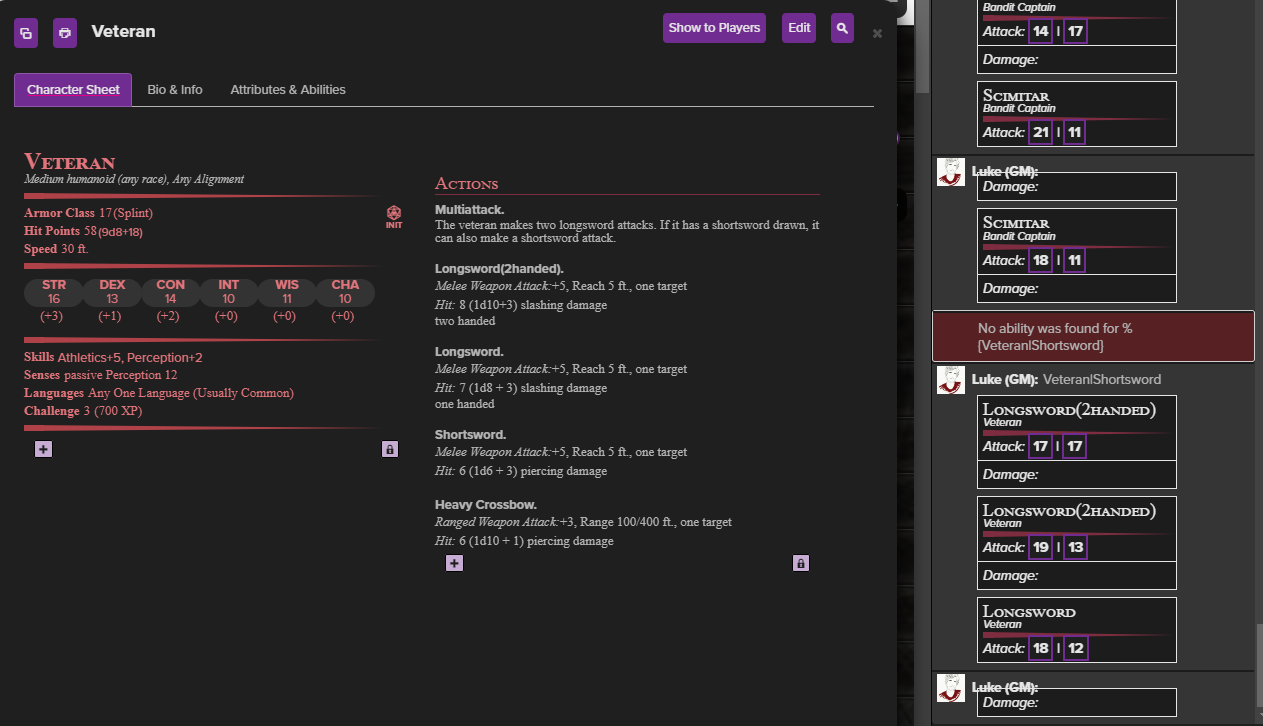This screenshot has width=1263, height=726.
Task: Roll initiative with the INIT d20 icon
Action: [x=394, y=217]
